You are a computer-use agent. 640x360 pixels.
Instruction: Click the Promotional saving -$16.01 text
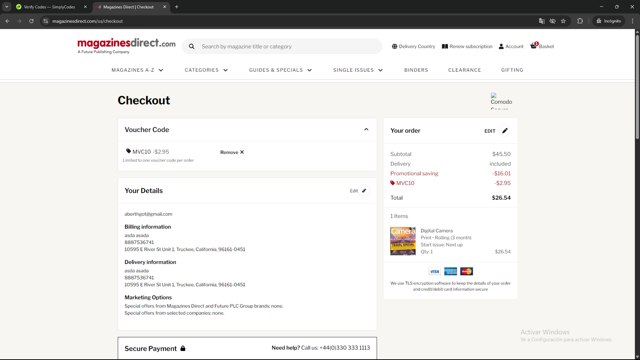(450, 173)
